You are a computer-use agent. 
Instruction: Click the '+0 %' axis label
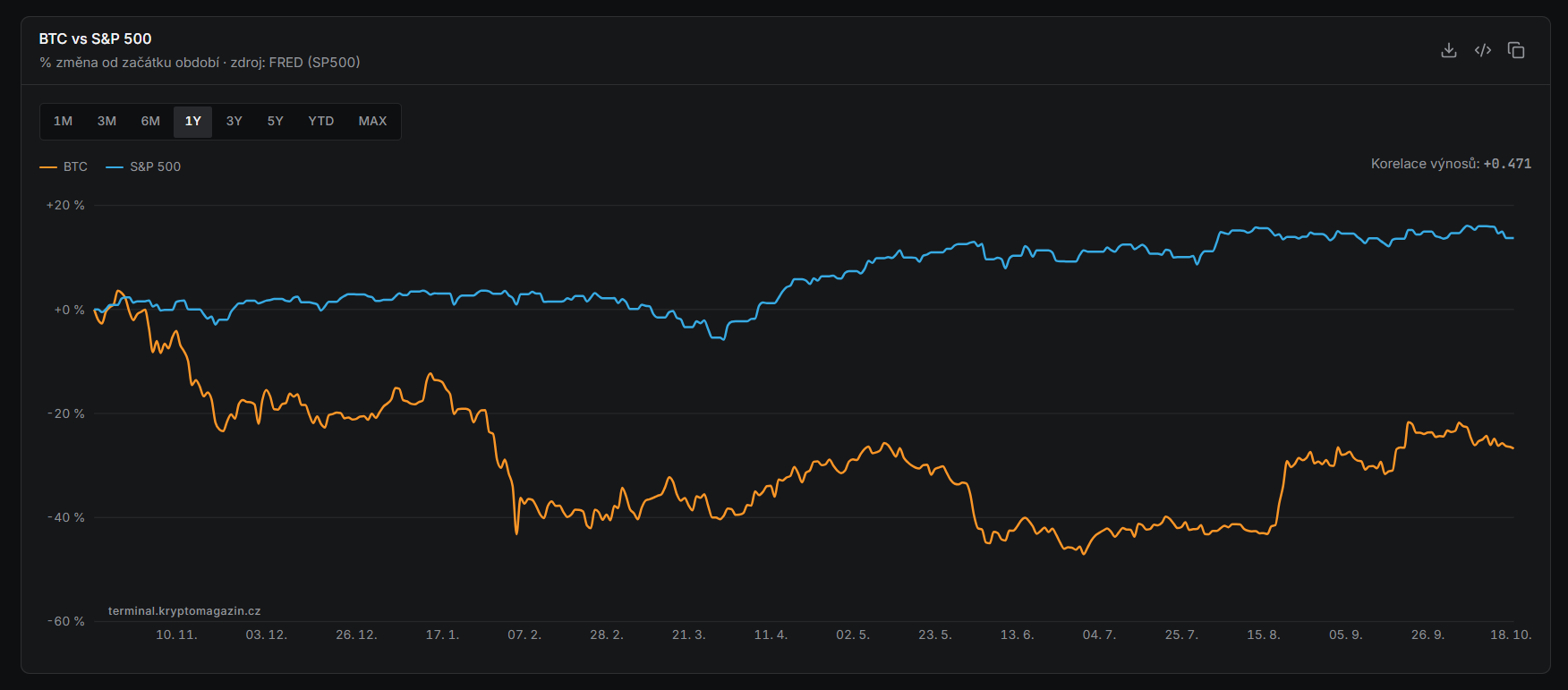[x=69, y=310]
